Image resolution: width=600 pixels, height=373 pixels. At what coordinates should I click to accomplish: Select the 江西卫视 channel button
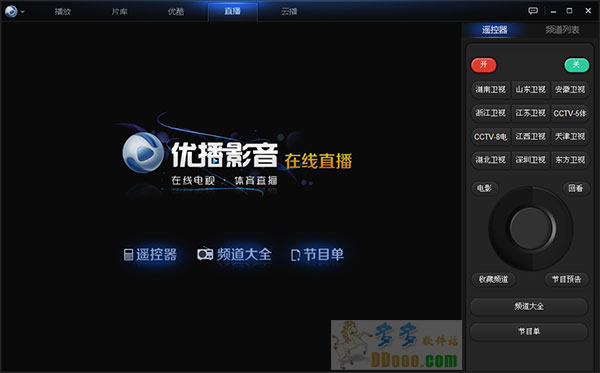pos(530,137)
